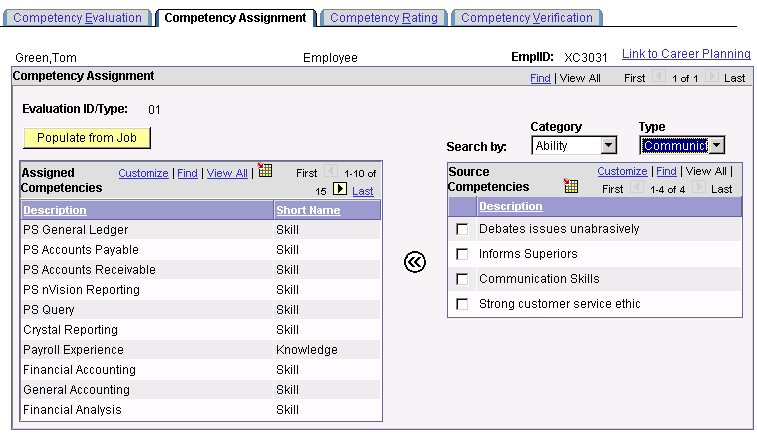Select the Communication Skills checkbox
The height and width of the screenshot is (436, 757).
point(462,279)
